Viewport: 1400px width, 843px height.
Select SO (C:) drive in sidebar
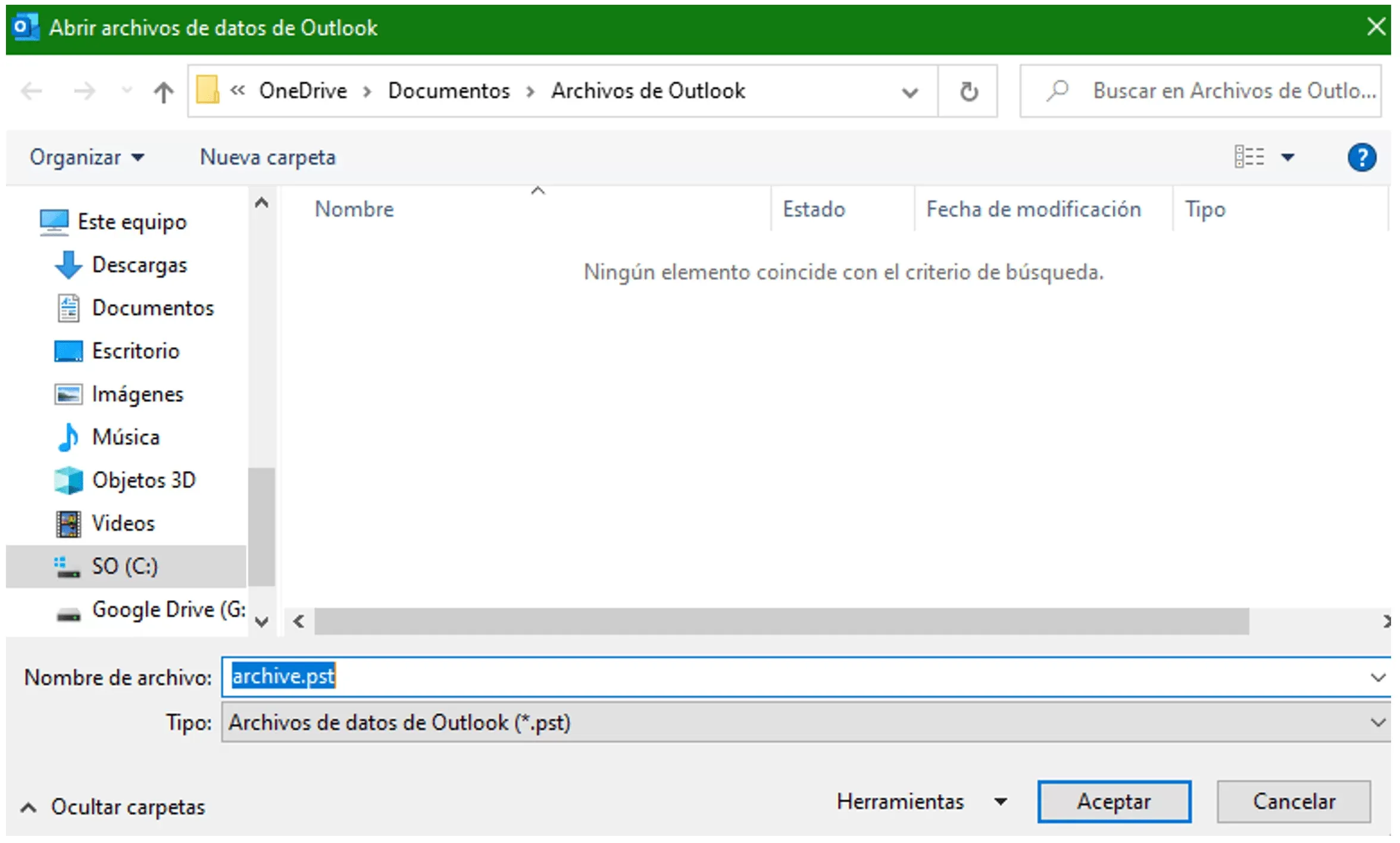pyautogui.click(x=125, y=566)
